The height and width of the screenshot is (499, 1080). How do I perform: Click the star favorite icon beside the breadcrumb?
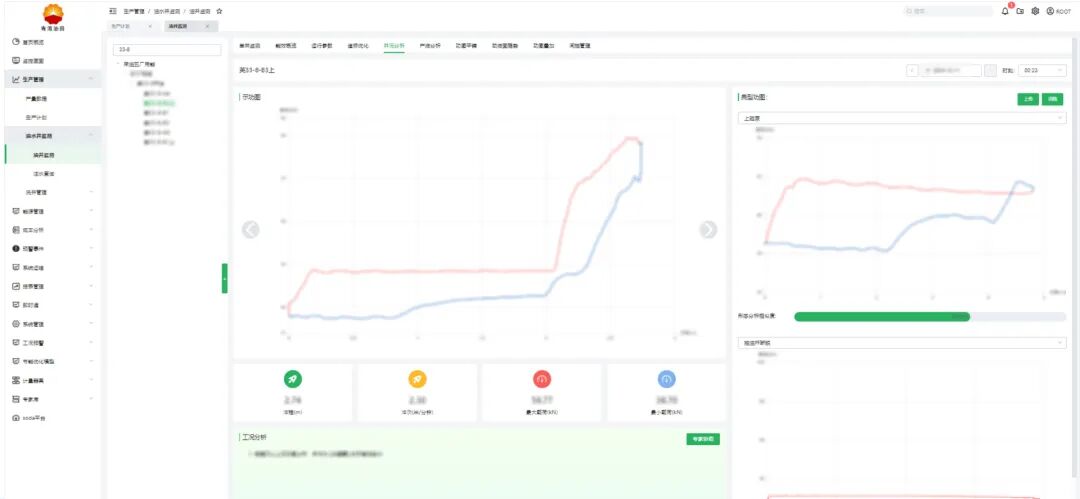coord(219,12)
